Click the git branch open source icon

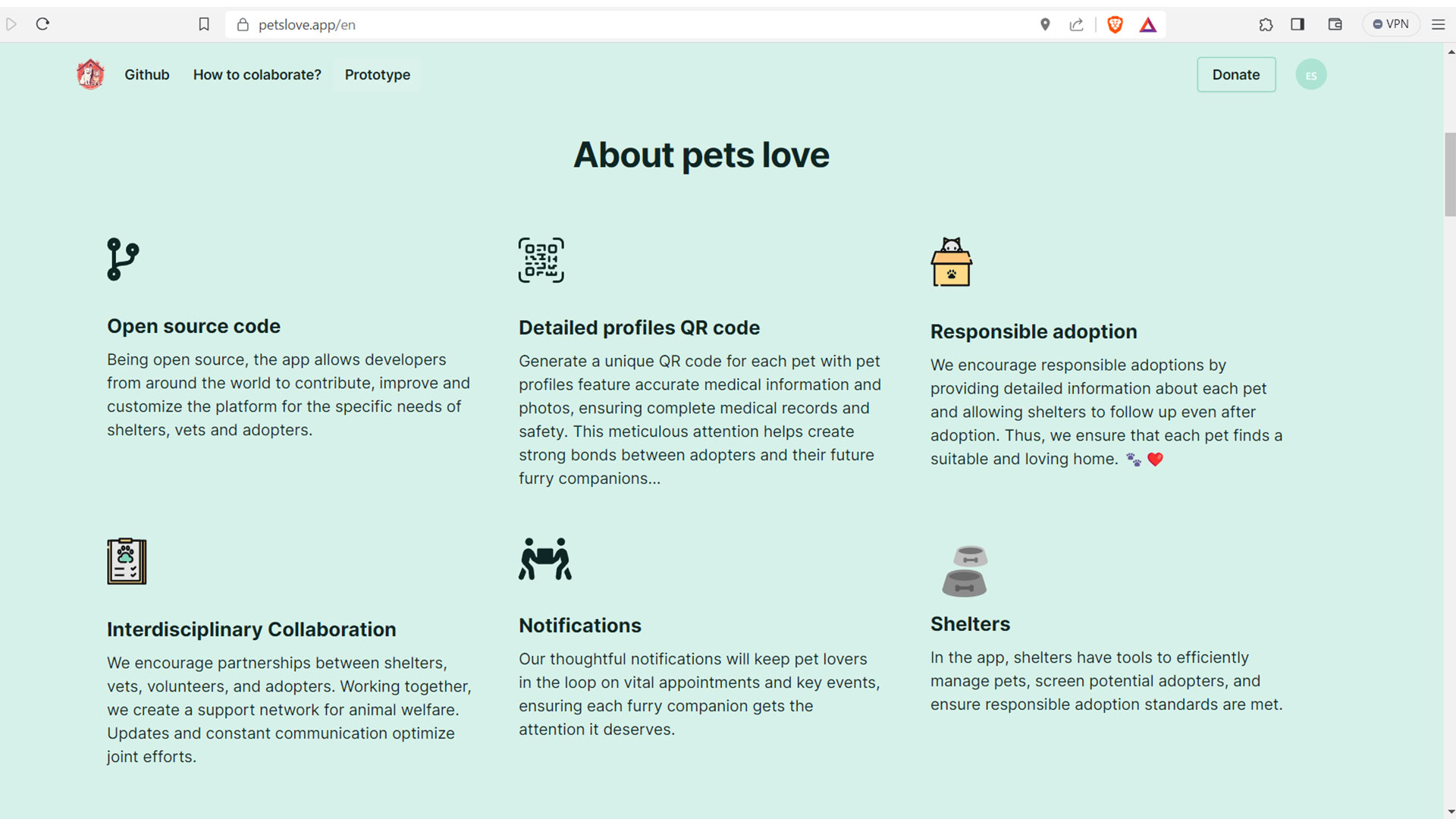click(x=122, y=259)
